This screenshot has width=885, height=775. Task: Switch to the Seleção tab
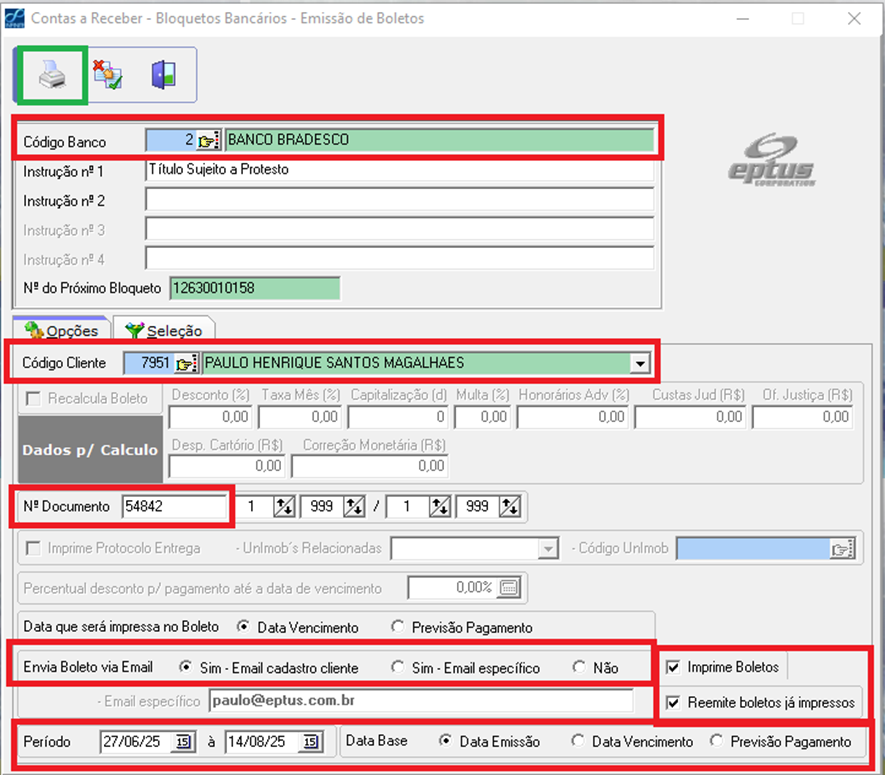click(x=165, y=330)
